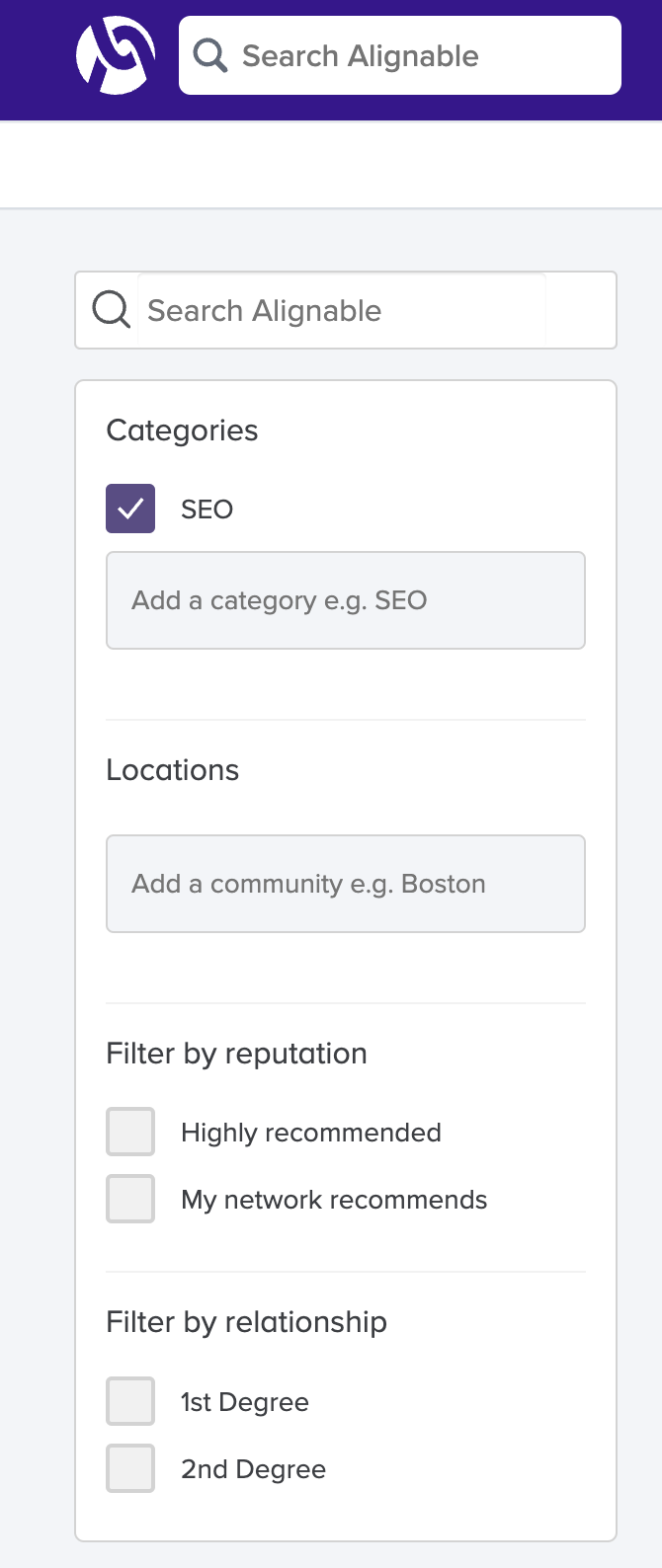This screenshot has height=1568, width=662.
Task: Click the Highly recommended label text
Action: click(311, 1133)
